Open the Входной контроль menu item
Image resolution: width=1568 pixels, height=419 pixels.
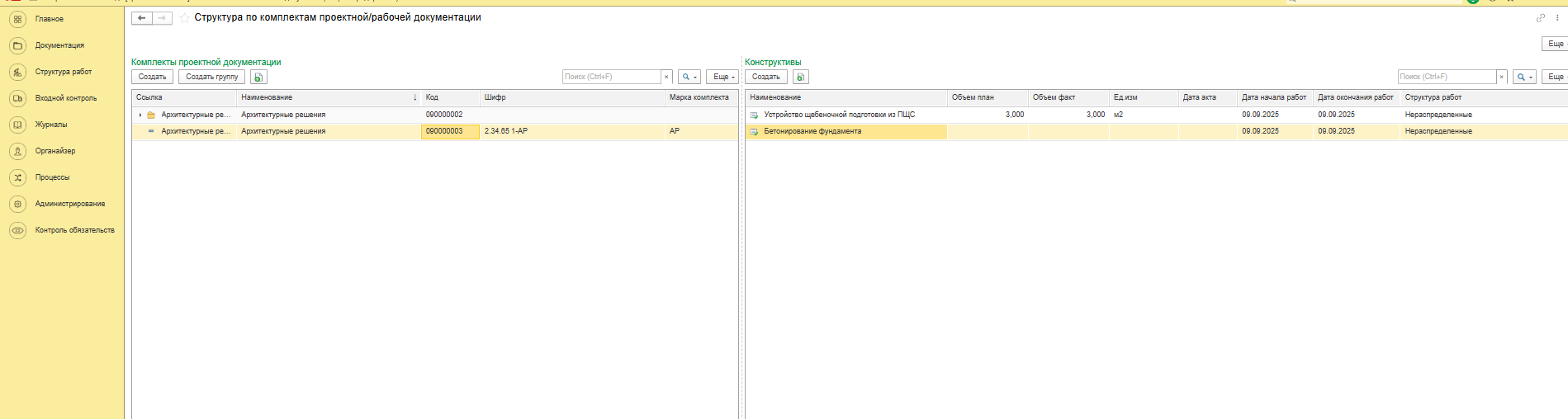65,98
